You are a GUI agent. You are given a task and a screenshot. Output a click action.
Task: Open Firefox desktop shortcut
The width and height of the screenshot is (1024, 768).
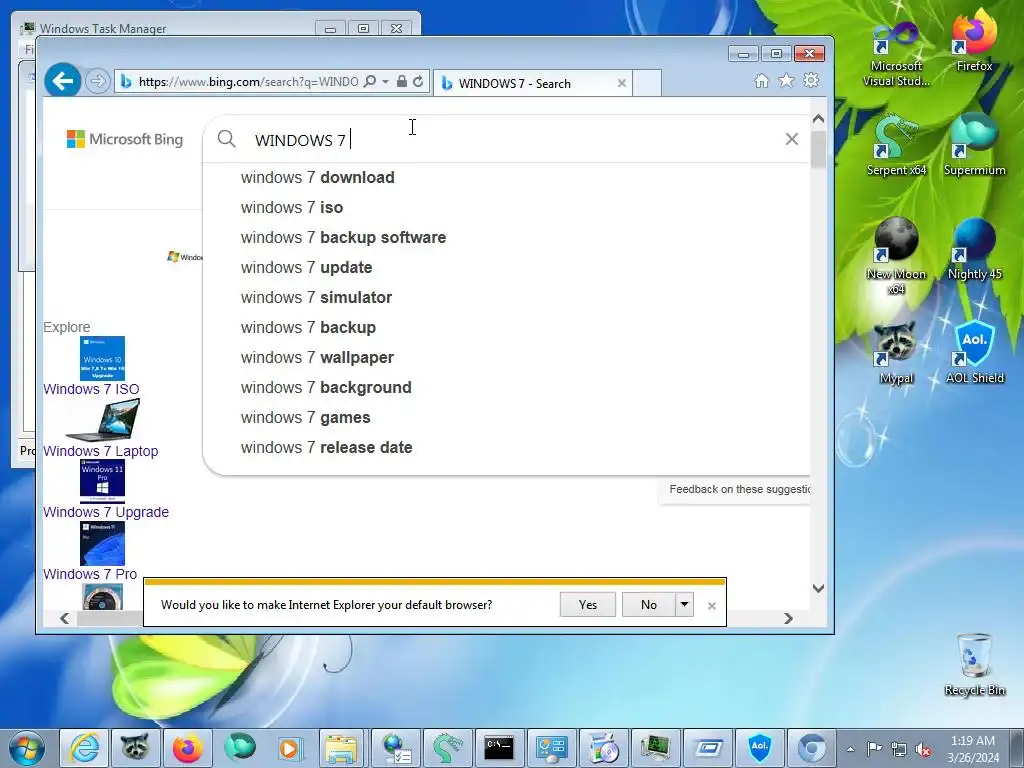974,40
